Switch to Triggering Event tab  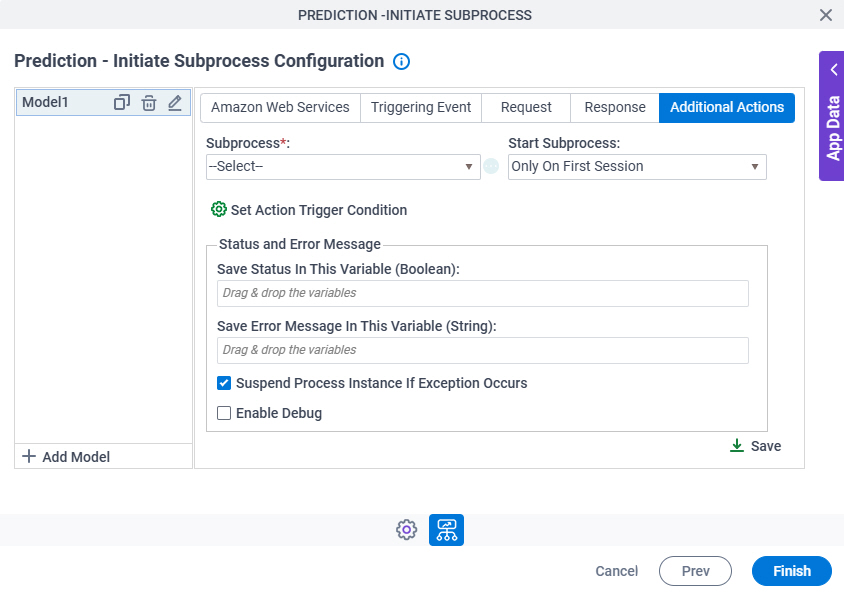[421, 108]
